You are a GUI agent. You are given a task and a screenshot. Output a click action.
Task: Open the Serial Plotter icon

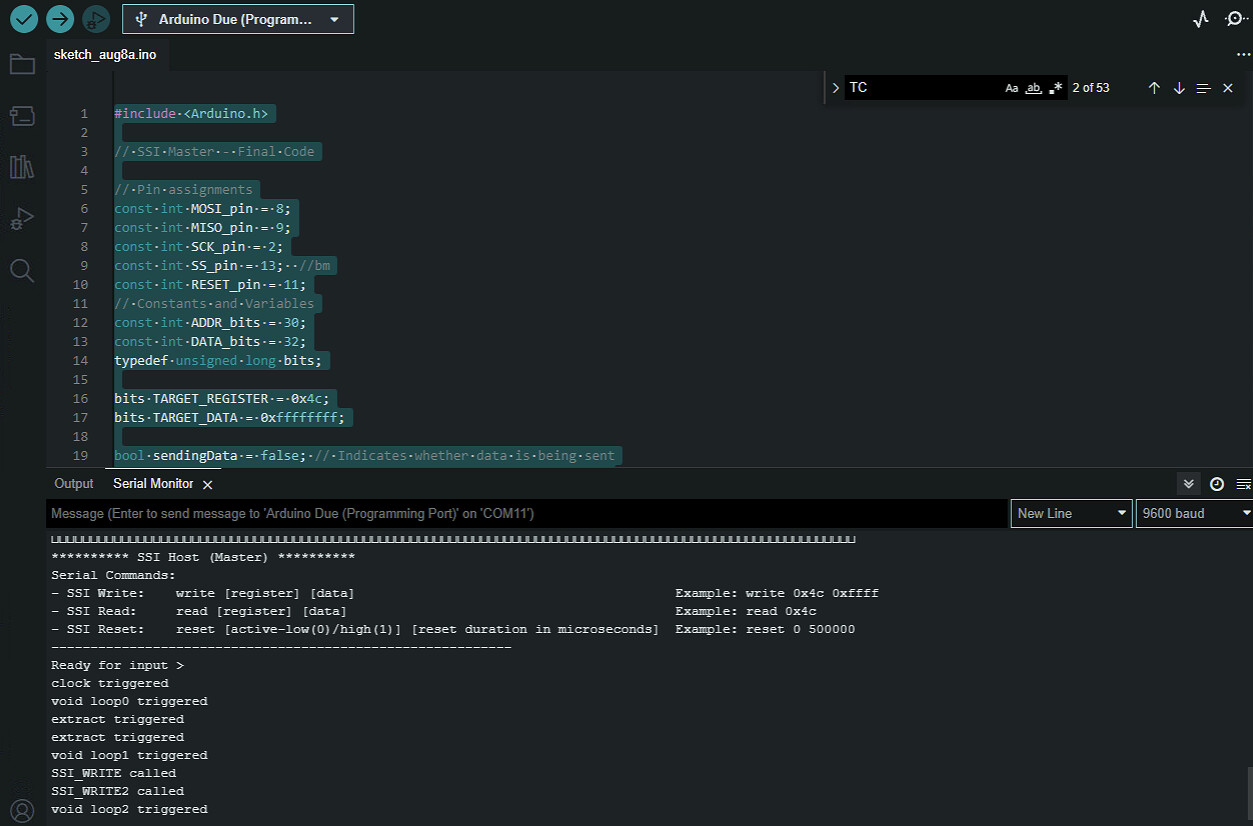click(1201, 19)
